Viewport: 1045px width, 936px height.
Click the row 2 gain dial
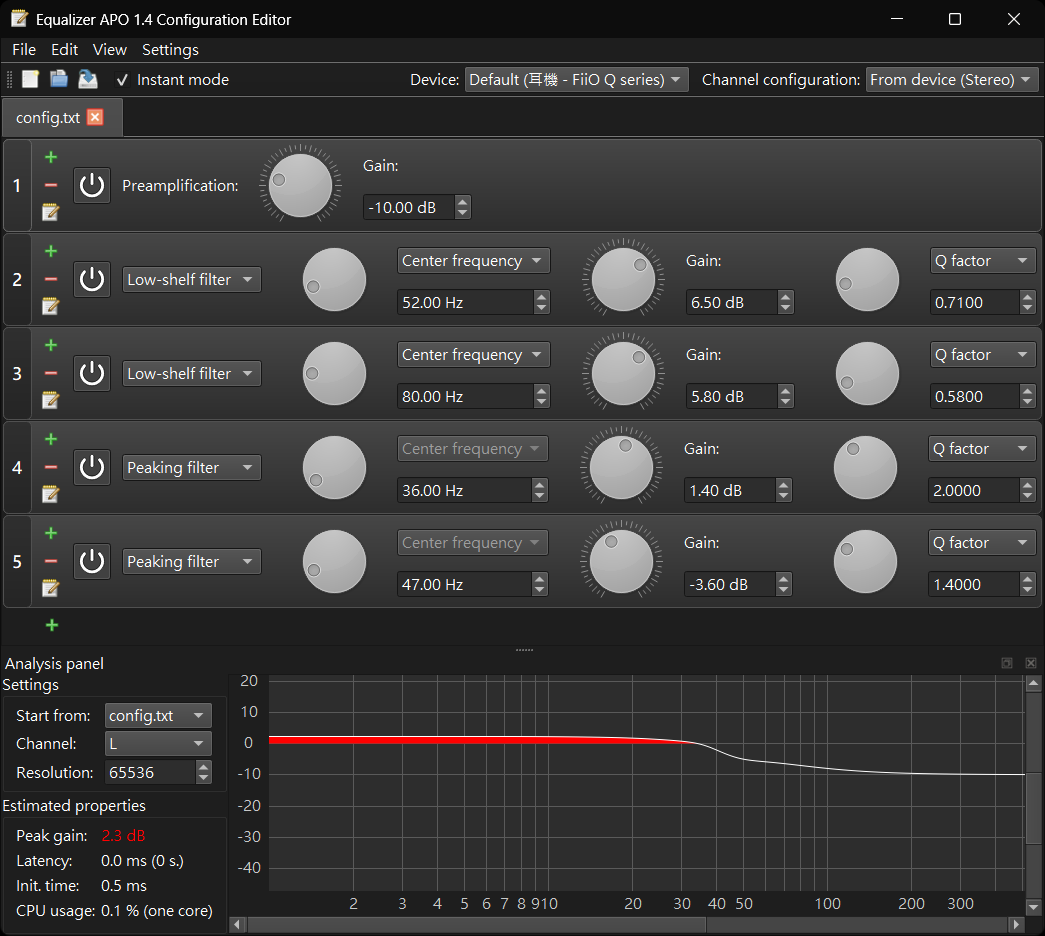623,279
